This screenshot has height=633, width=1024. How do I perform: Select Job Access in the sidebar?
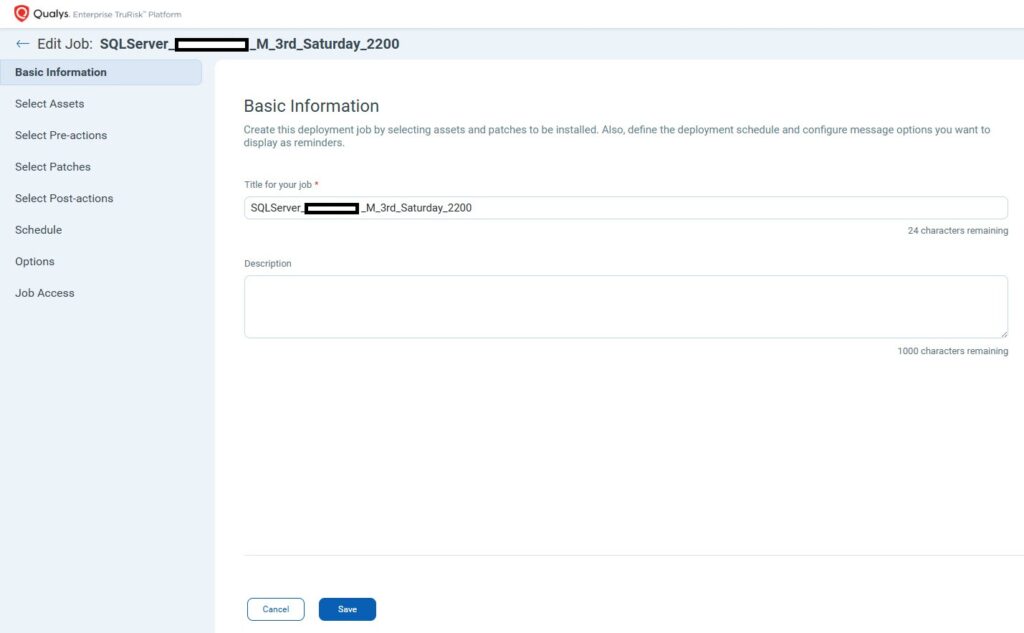tap(45, 293)
